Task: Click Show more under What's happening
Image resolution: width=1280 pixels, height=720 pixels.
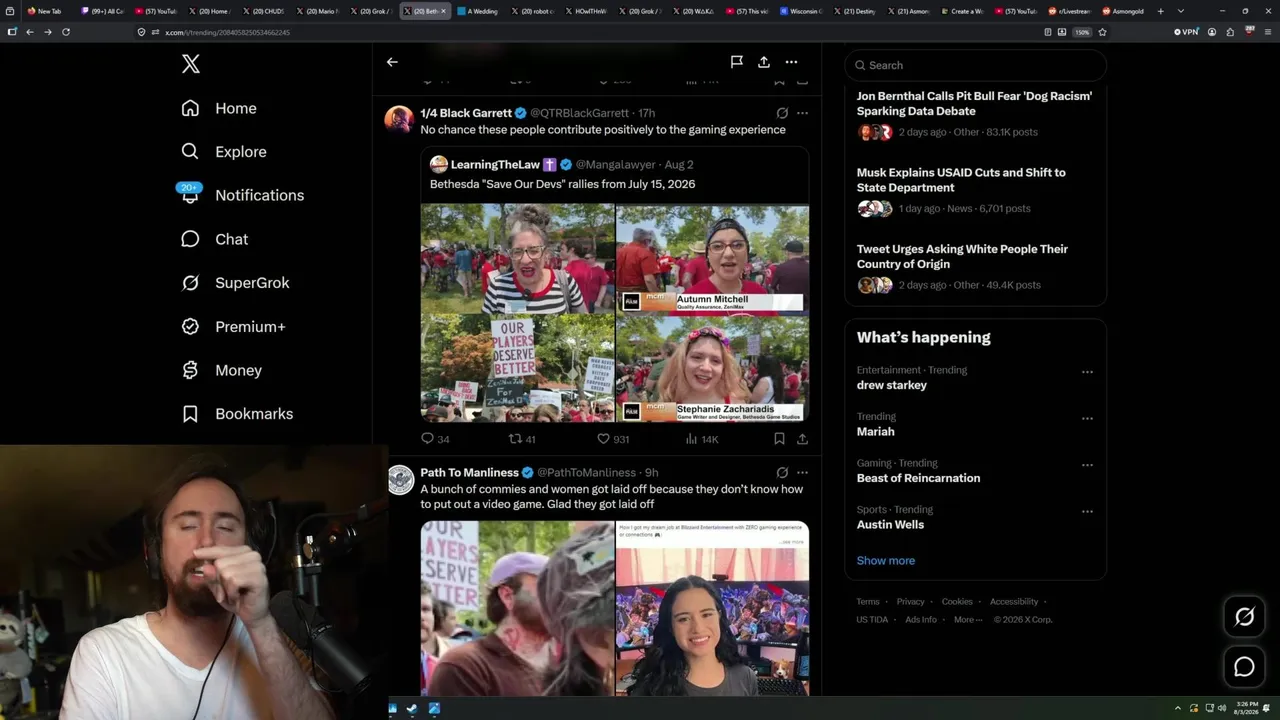Action: (886, 561)
